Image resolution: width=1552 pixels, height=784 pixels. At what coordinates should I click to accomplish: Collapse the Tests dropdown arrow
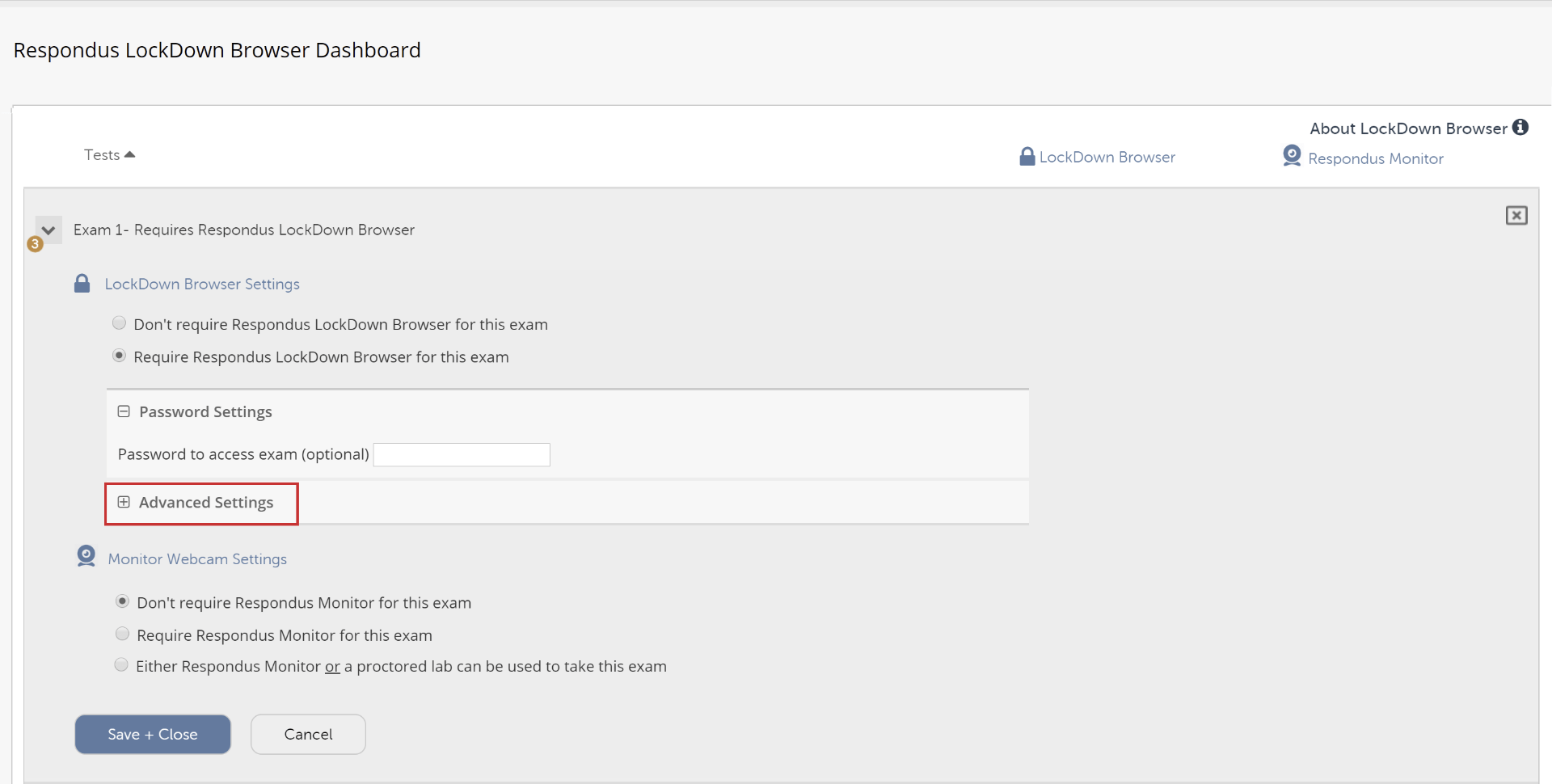tap(131, 154)
